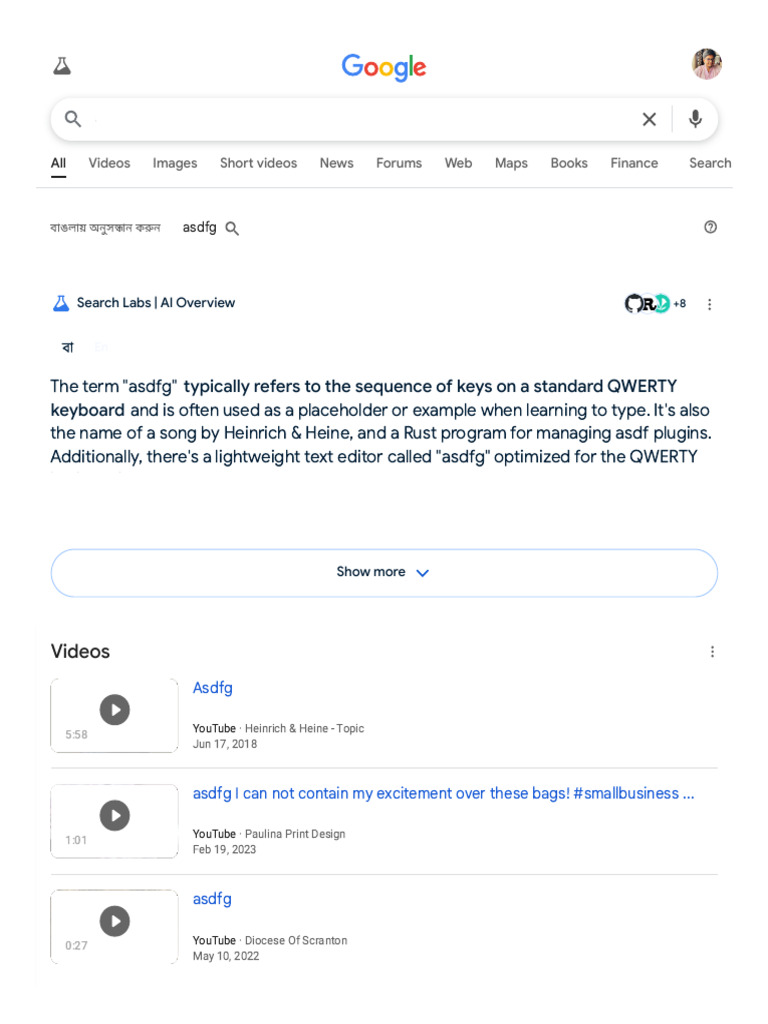The height and width of the screenshot is (1024, 768).
Task: Open AI Overview three-dot options menu
Action: point(709,304)
